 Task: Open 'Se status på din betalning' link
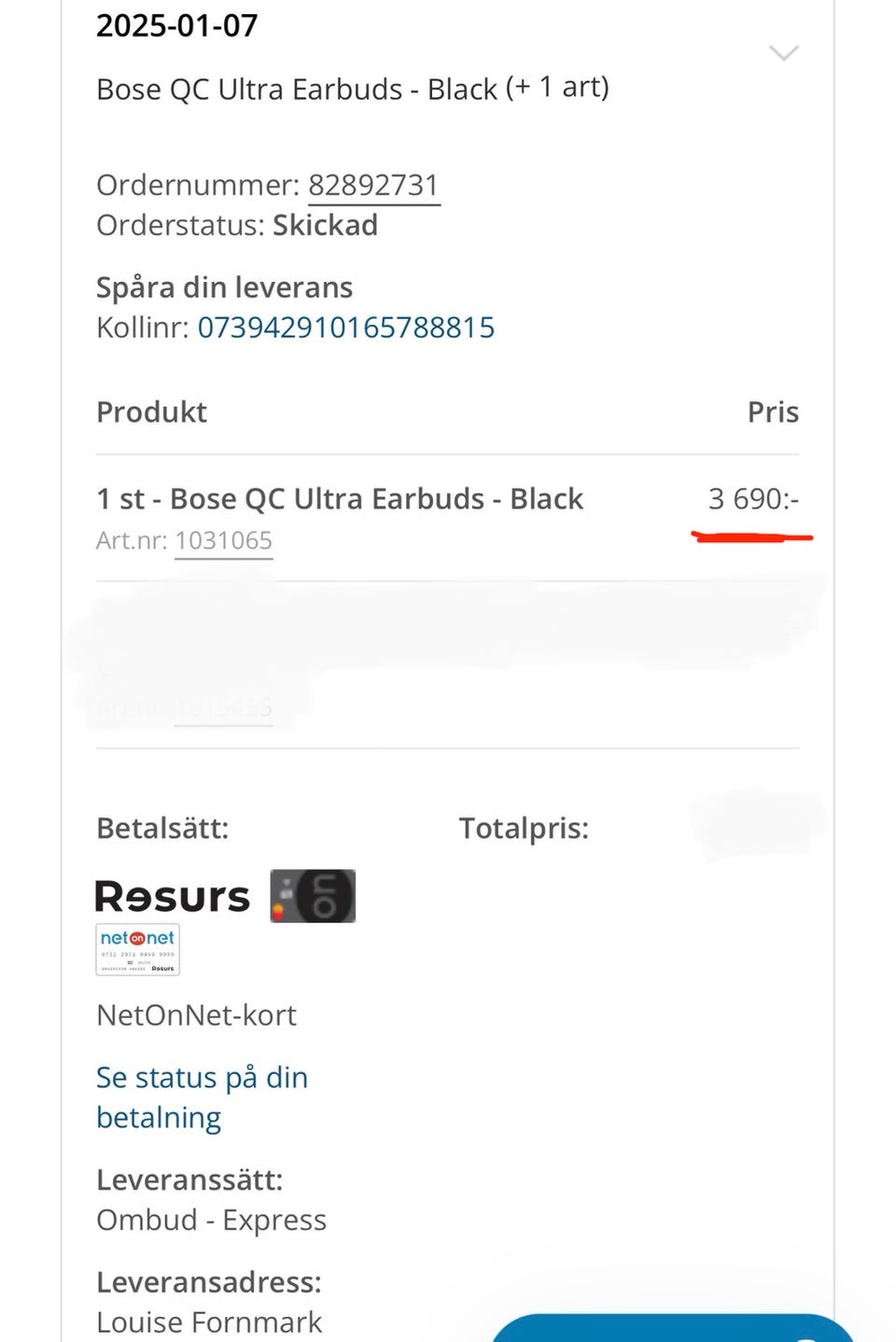202,1097
